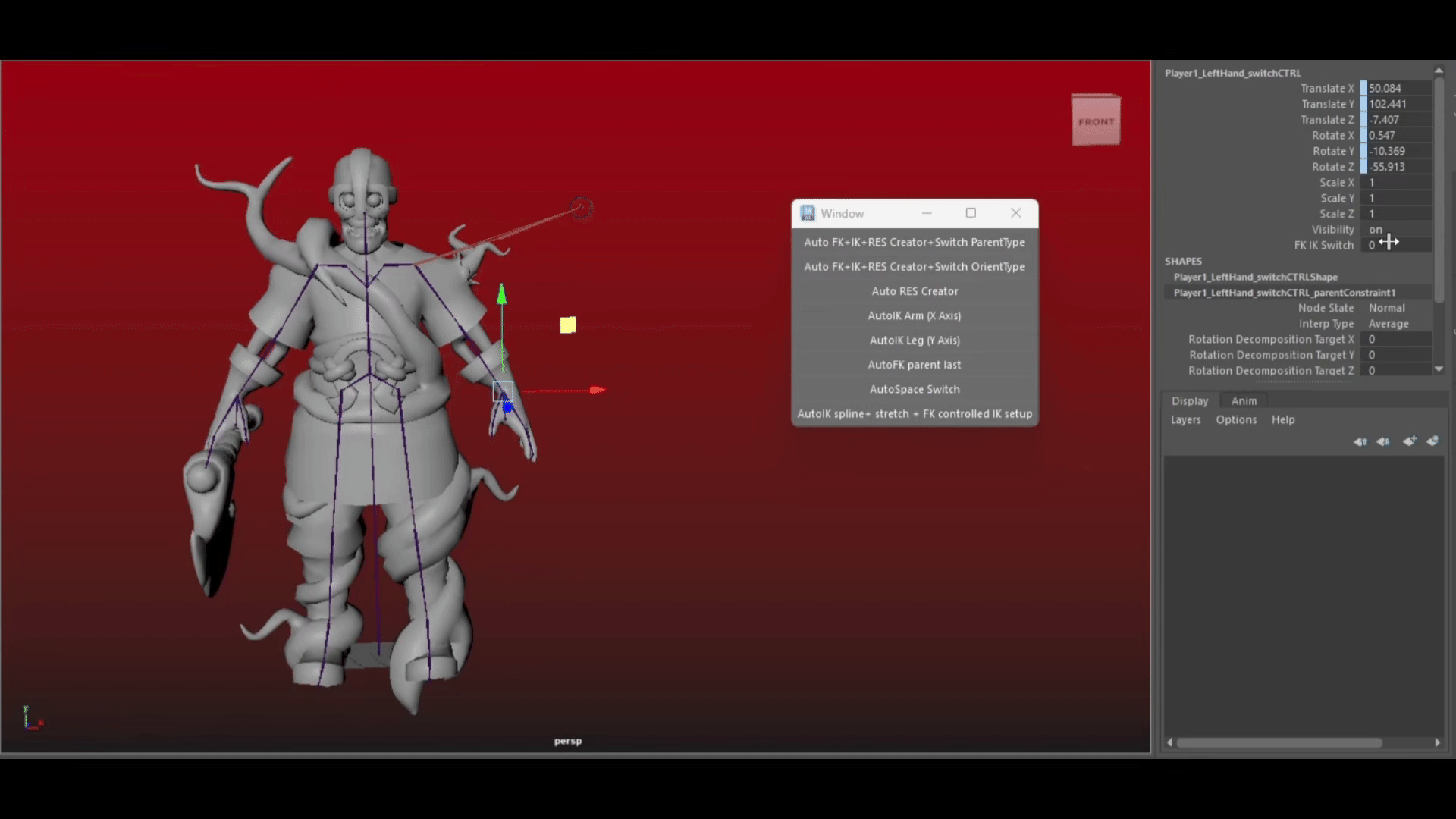Image resolution: width=1456 pixels, height=819 pixels.
Task: Open the Node State 'Normal' dropdown
Action: coord(1386,308)
